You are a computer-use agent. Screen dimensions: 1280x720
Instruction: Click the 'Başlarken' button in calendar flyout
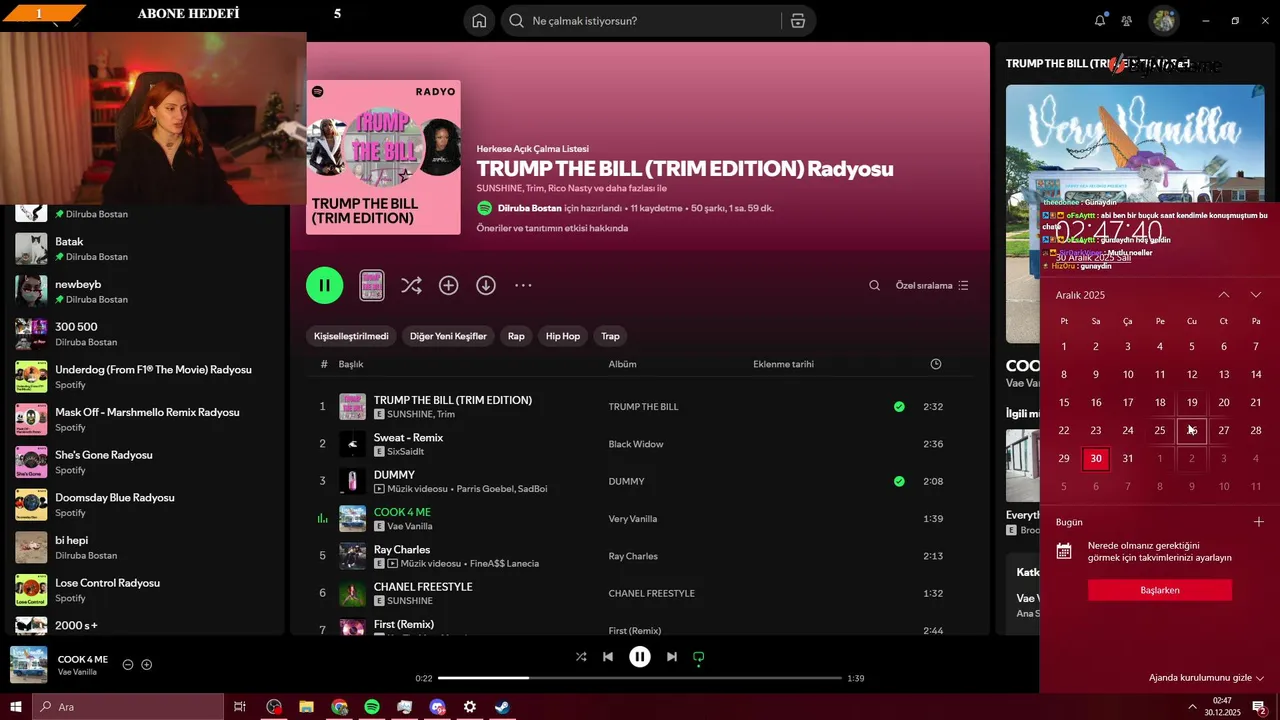tap(1160, 590)
